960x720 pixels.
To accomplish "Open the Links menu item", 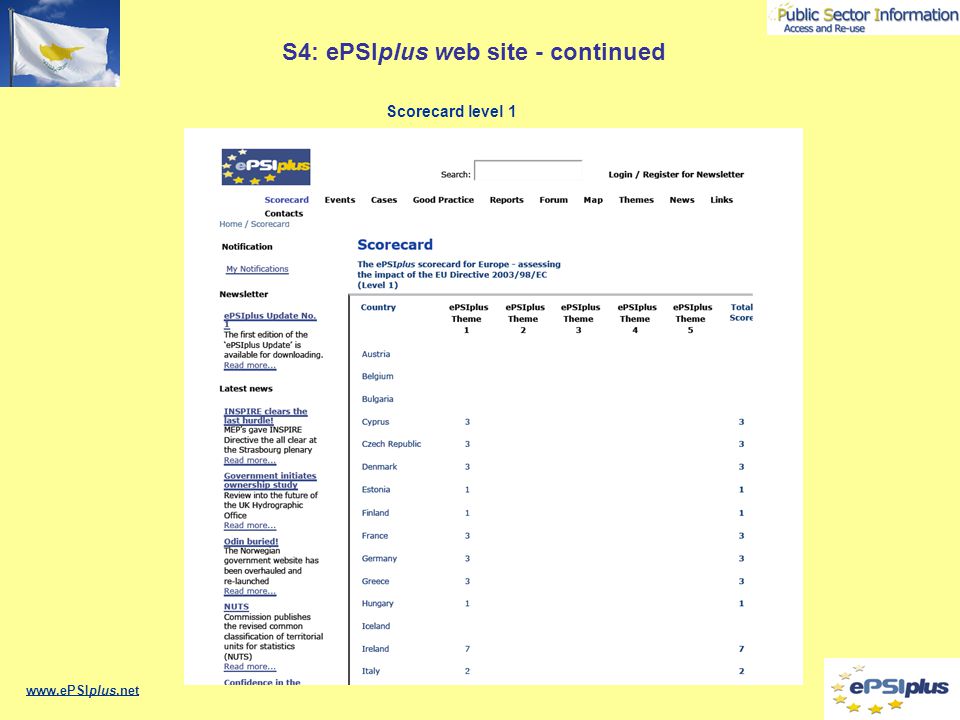I will [721, 200].
